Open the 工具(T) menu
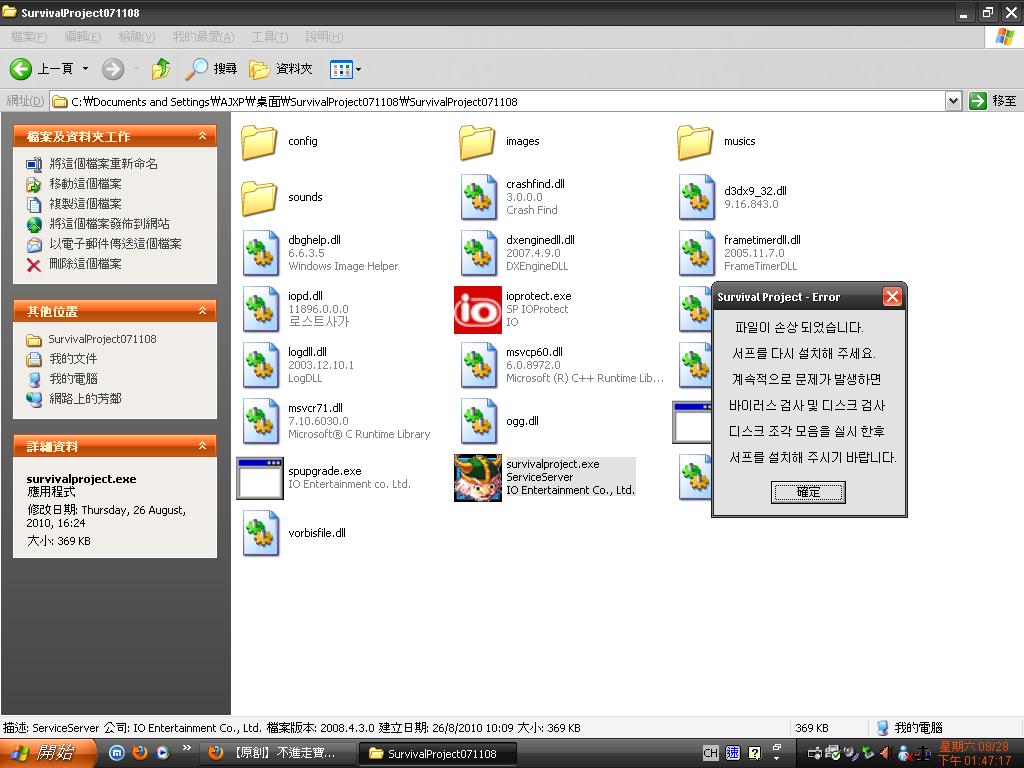The width and height of the screenshot is (1024, 768). pyautogui.click(x=270, y=37)
